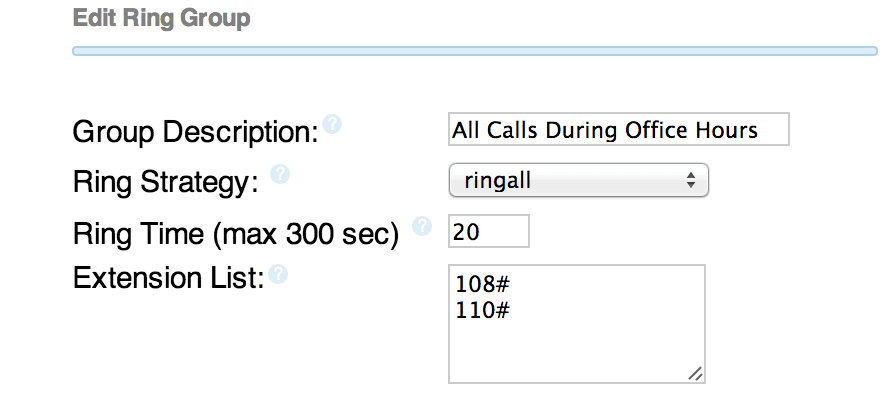The height and width of the screenshot is (394, 890).
Task: Select the 'ringall' text in combo box
Action: 498,181
